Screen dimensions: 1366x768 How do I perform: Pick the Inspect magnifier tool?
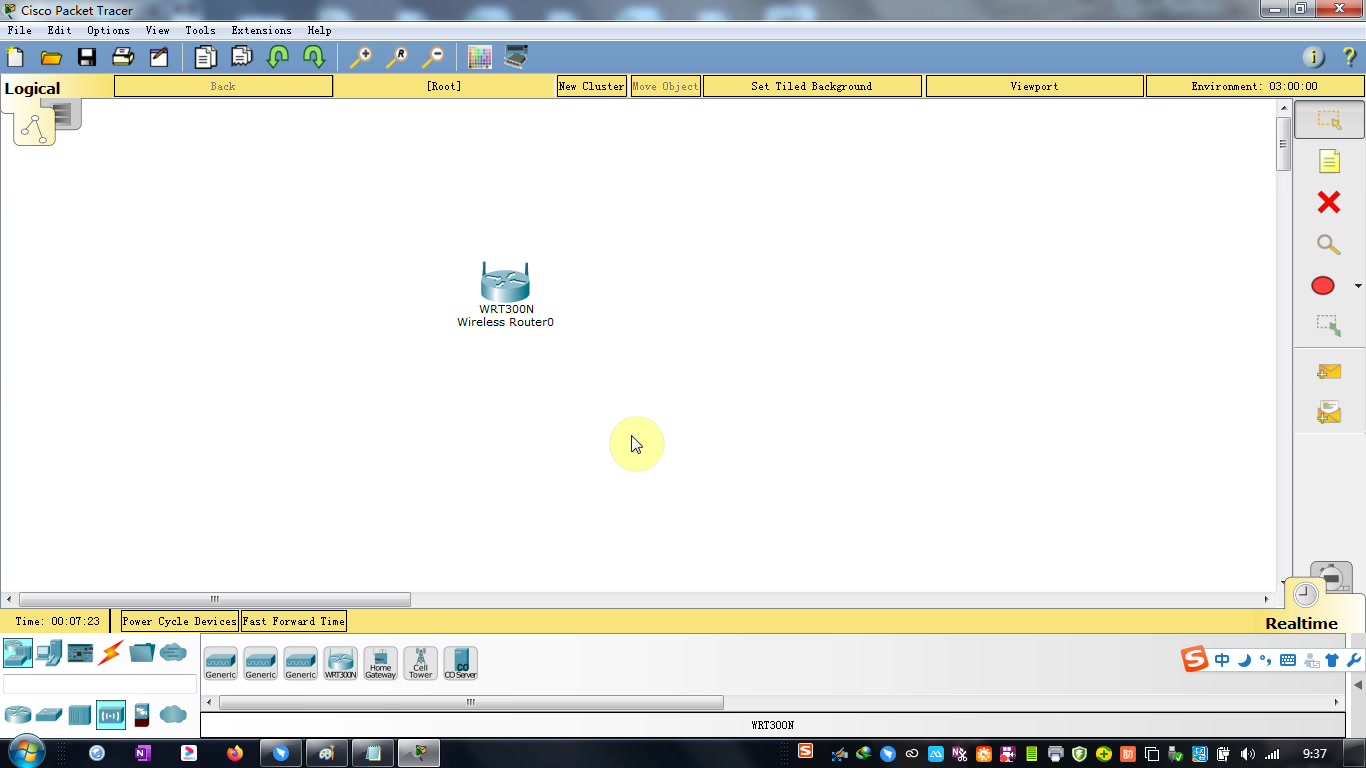tap(1329, 244)
